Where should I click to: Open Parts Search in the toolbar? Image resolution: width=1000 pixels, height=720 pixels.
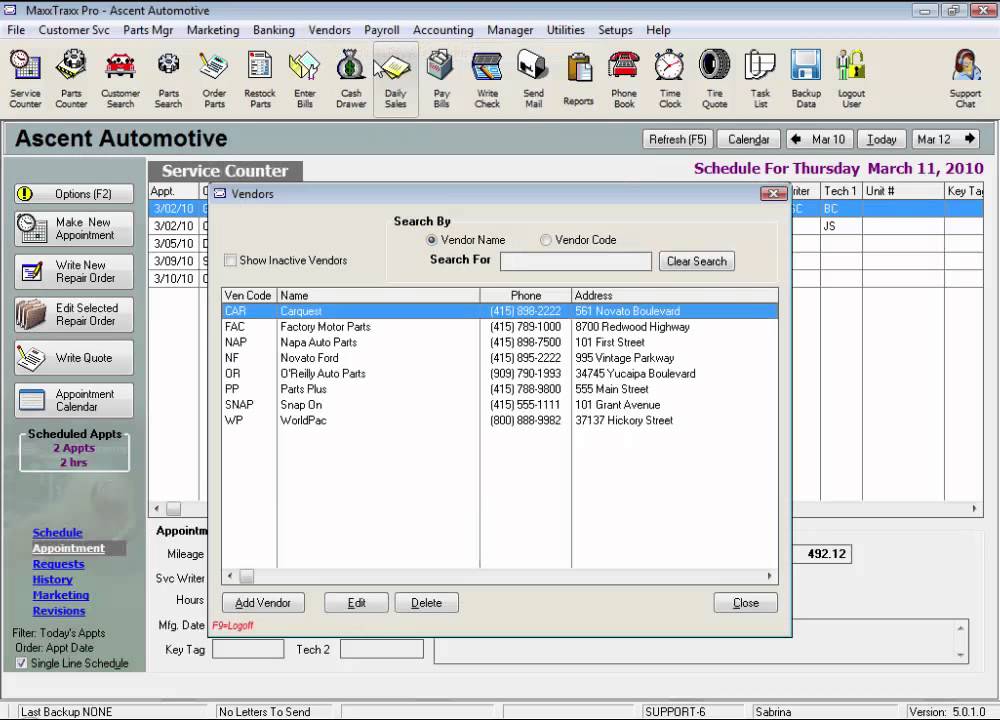168,79
